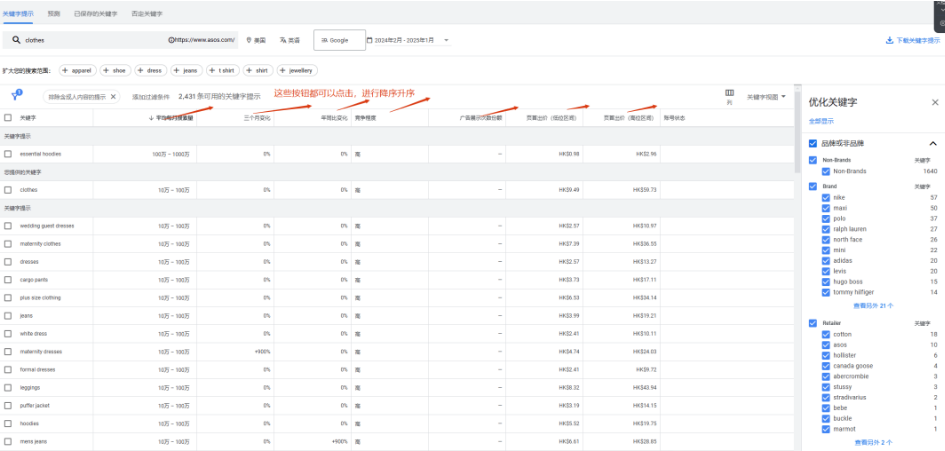Click the search magnifier icon beside 'clothes'
This screenshot has width=945, height=451.
17,40
